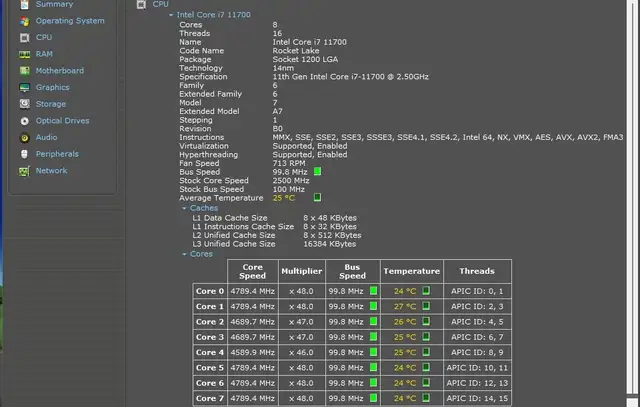
Task: Click Core 2 temperature graph icon
Action: point(426,321)
